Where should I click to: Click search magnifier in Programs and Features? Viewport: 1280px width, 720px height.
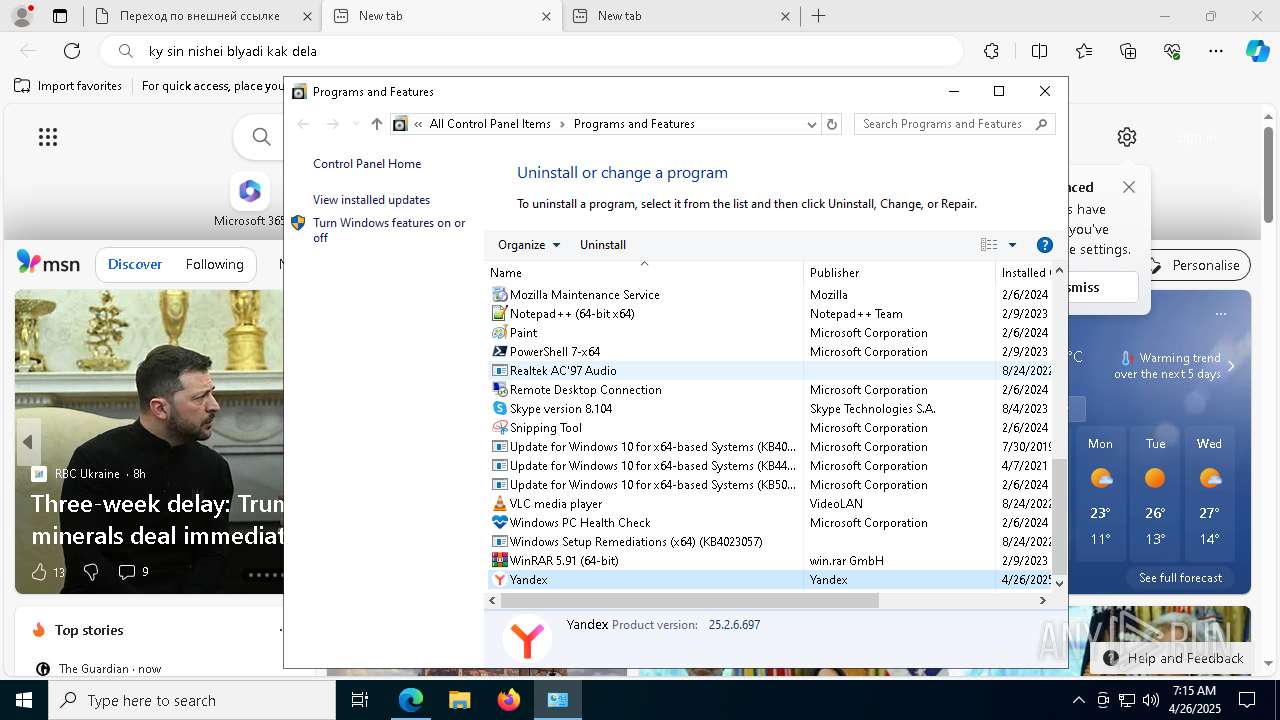click(1041, 124)
